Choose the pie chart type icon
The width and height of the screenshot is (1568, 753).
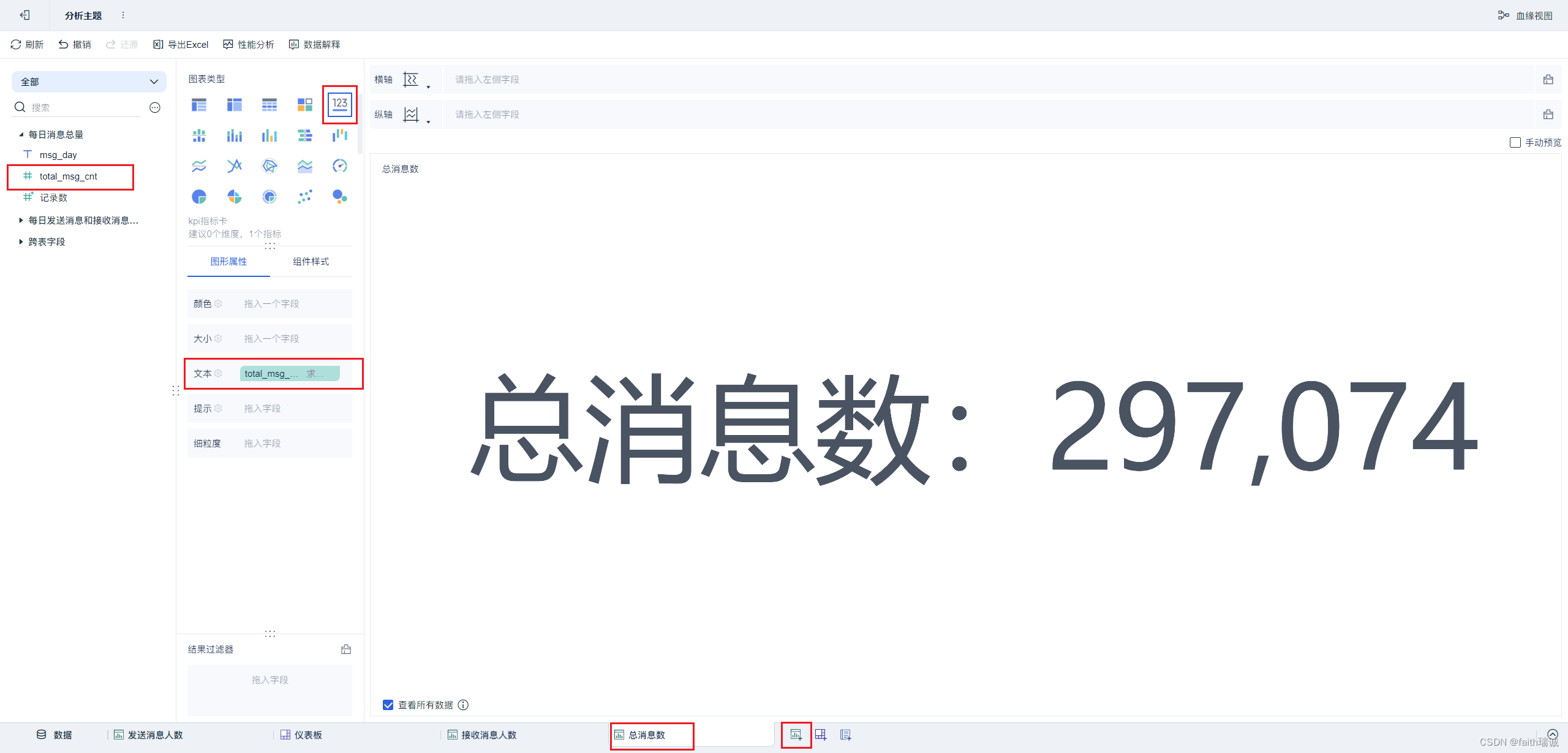[199, 197]
